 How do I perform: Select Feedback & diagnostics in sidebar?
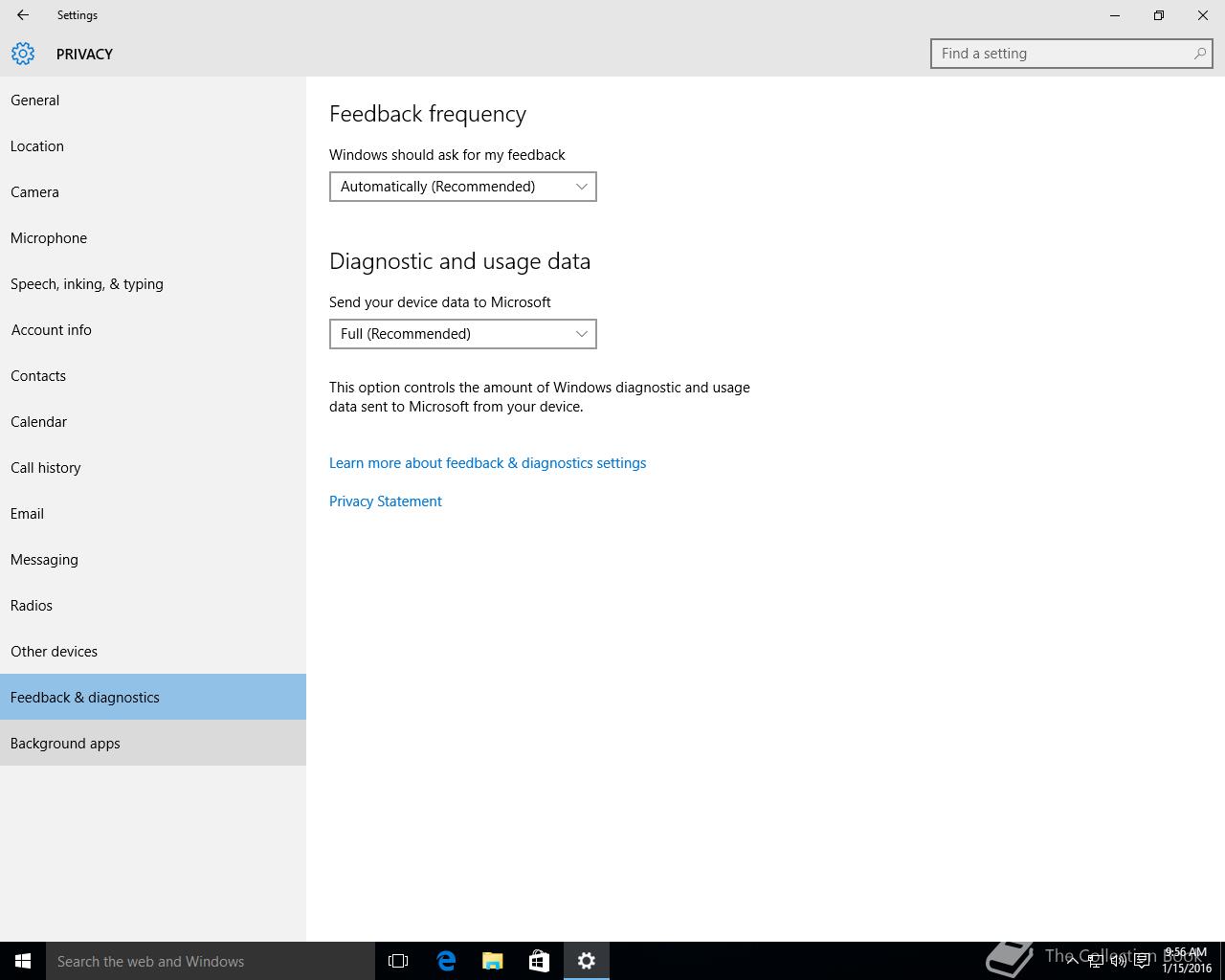[x=153, y=697]
